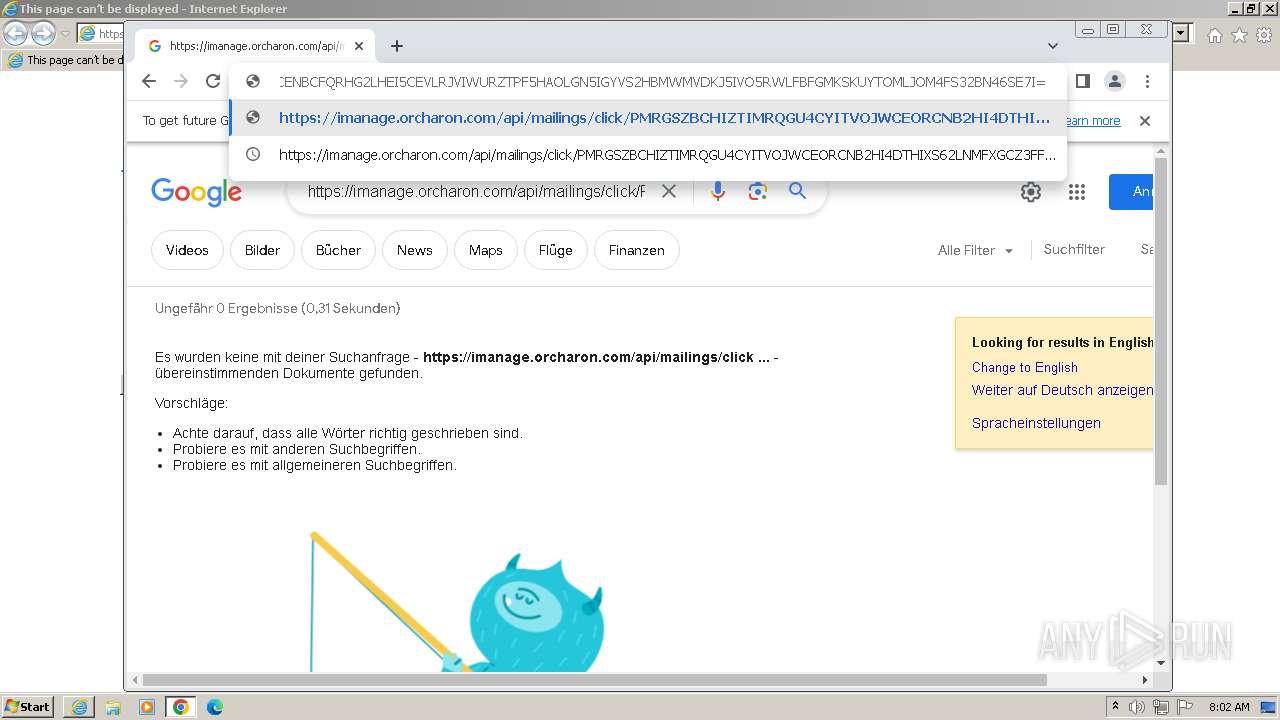Click inside the Google search field
Viewport: 1280px width, 720px height.
point(476,191)
